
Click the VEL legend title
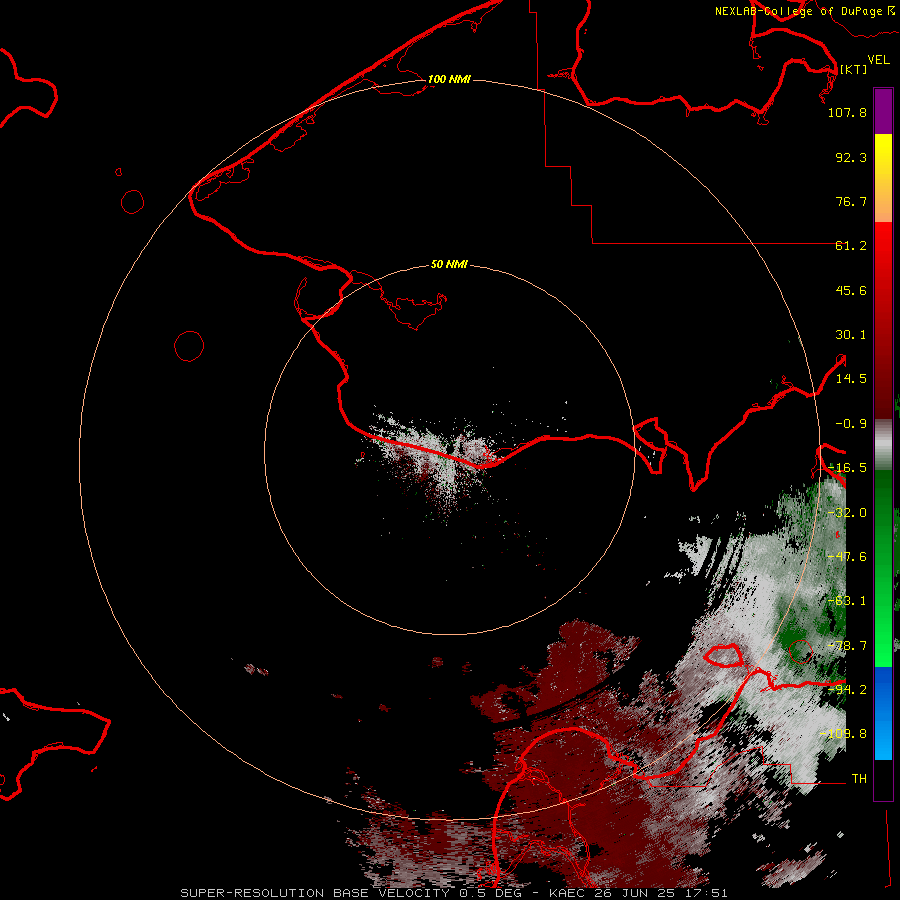tap(878, 60)
